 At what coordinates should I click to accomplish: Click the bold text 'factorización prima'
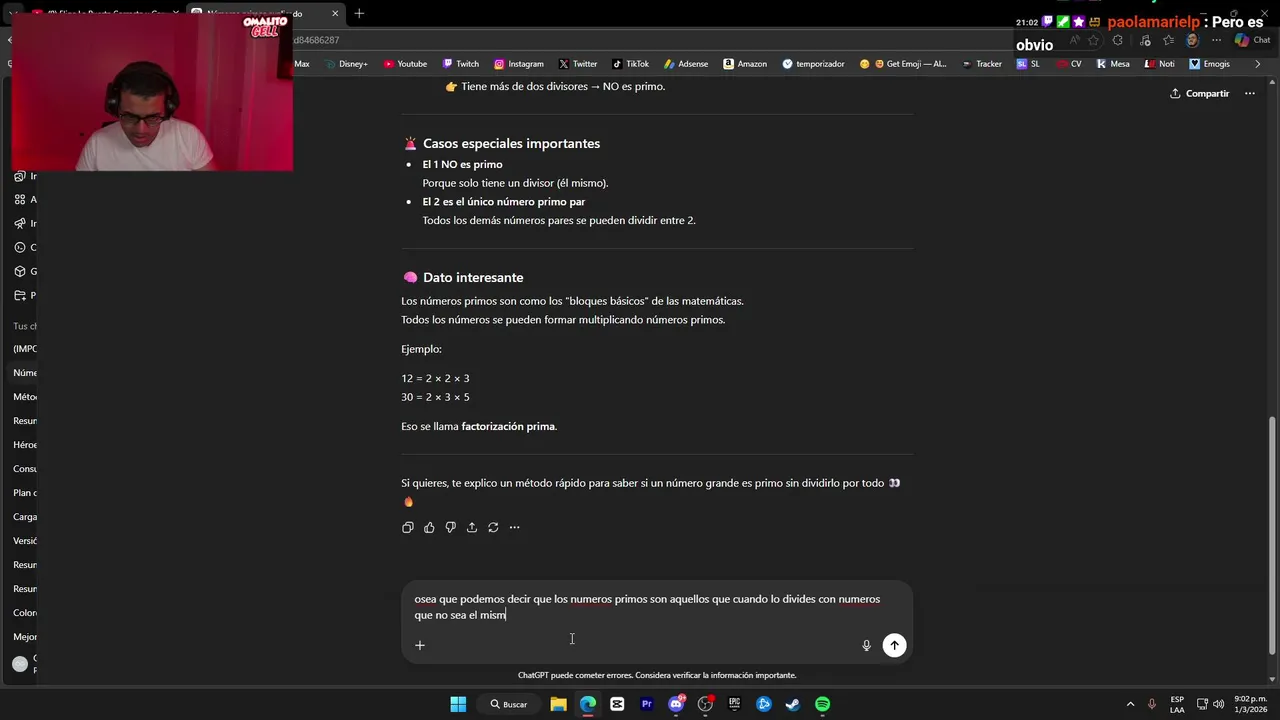[508, 426]
